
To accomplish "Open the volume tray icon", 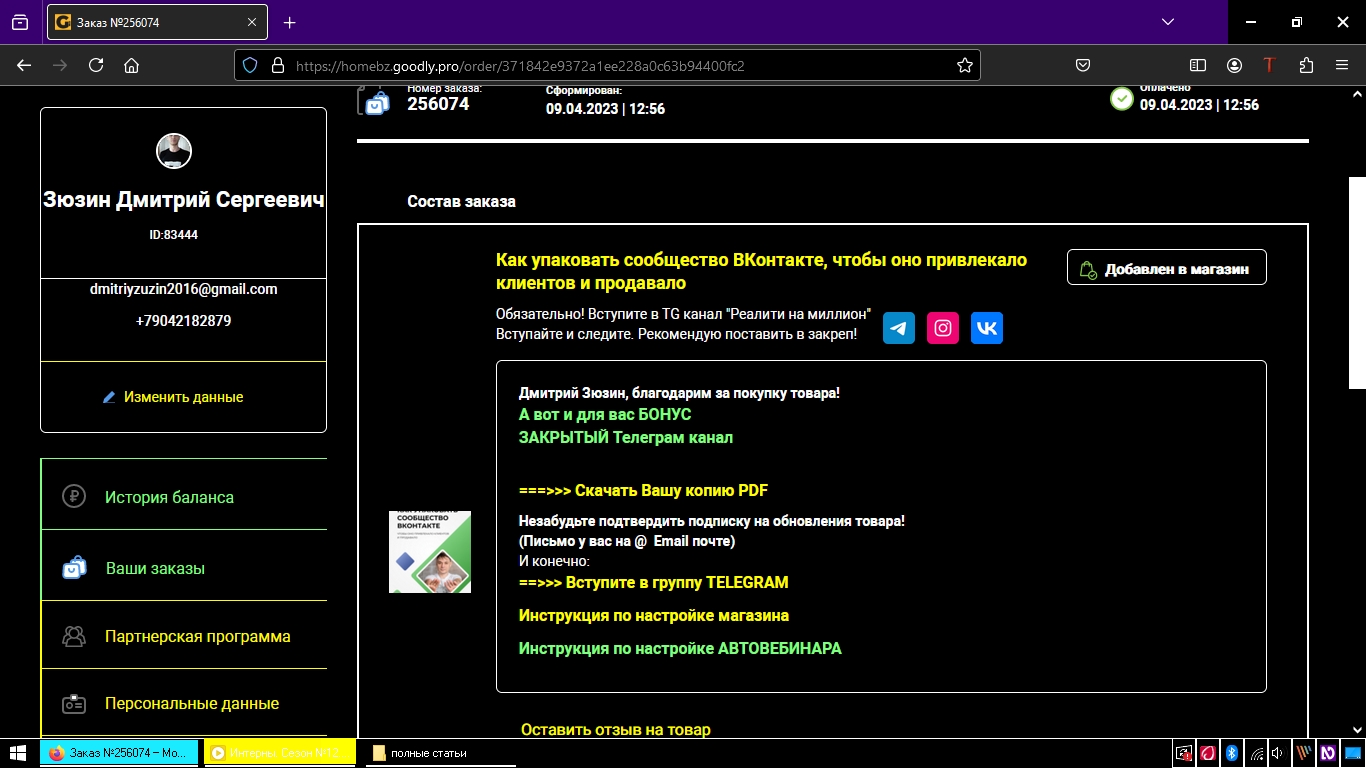I will [x=1278, y=753].
